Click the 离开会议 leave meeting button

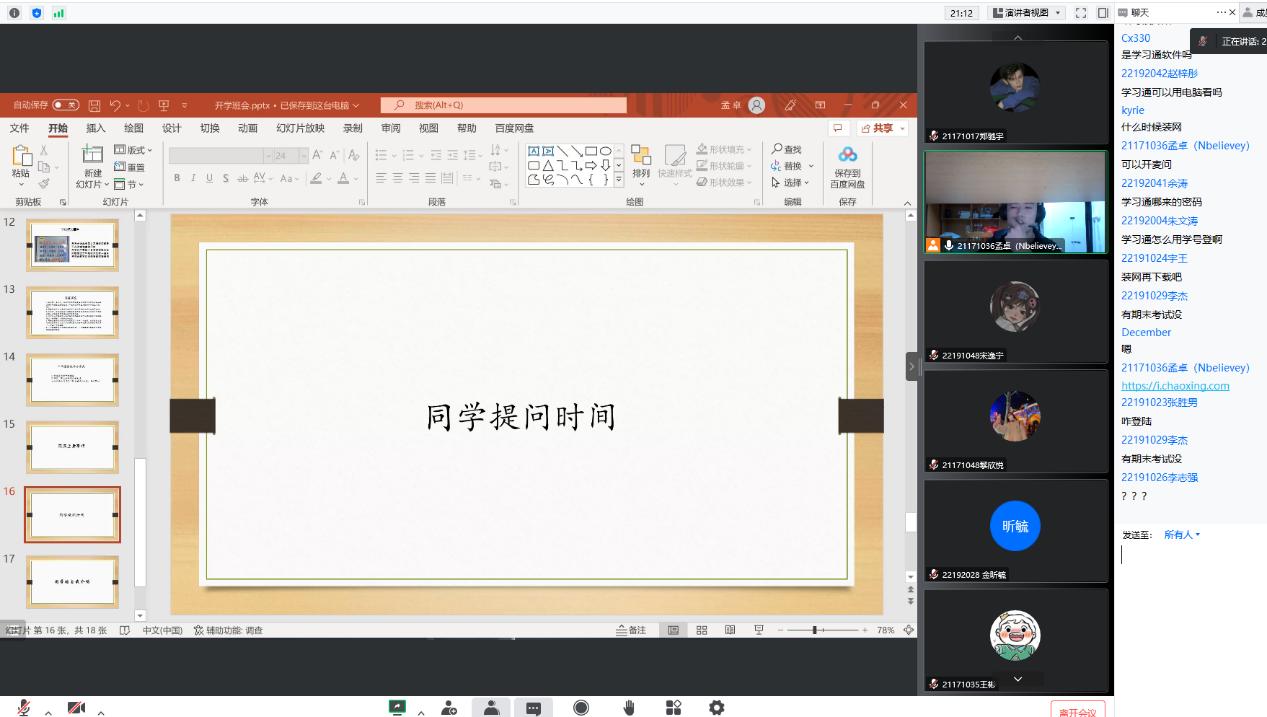(x=1077, y=711)
